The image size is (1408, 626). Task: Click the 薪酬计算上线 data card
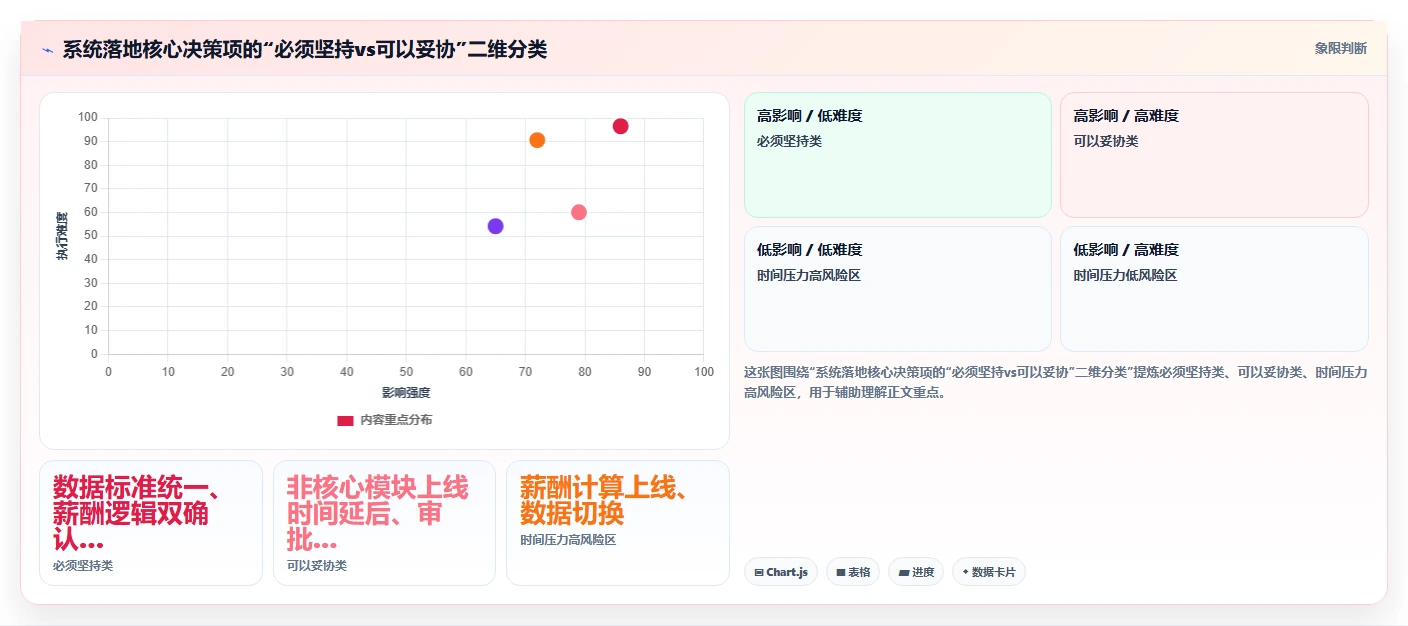click(x=618, y=523)
